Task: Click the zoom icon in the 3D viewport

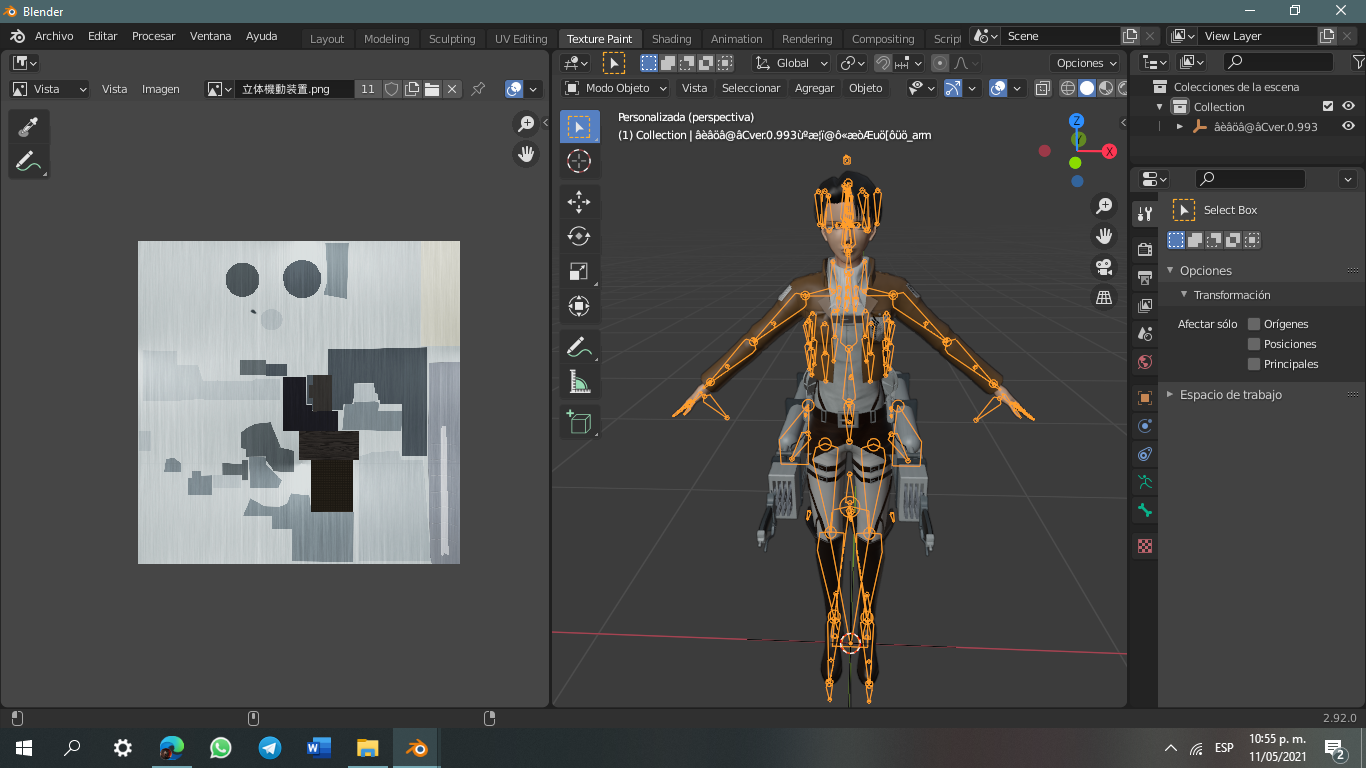Action: coord(1104,206)
